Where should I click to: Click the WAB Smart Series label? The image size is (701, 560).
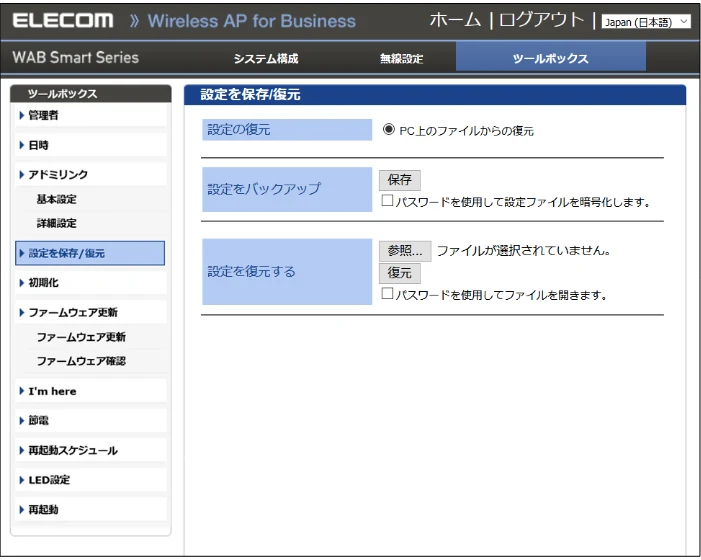[76, 57]
